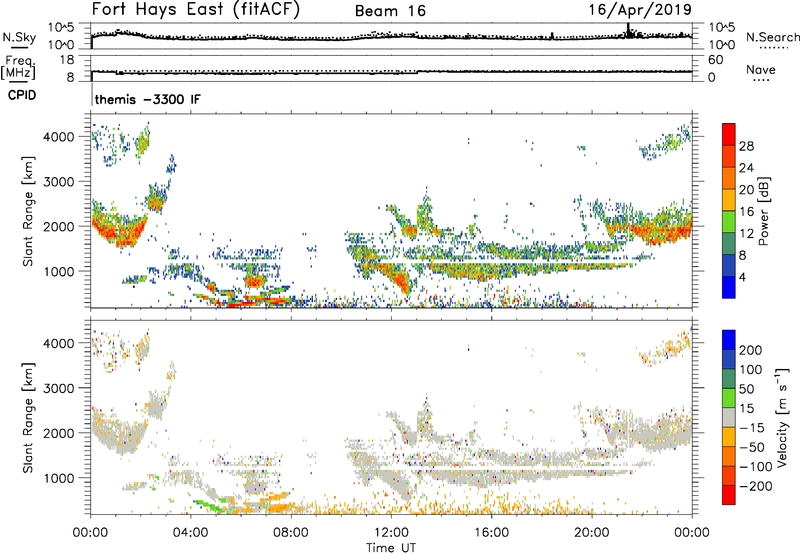Click the 'themis -3300 IF' text
Image resolution: width=800 pixels, height=554 pixels.
[x=148, y=99]
